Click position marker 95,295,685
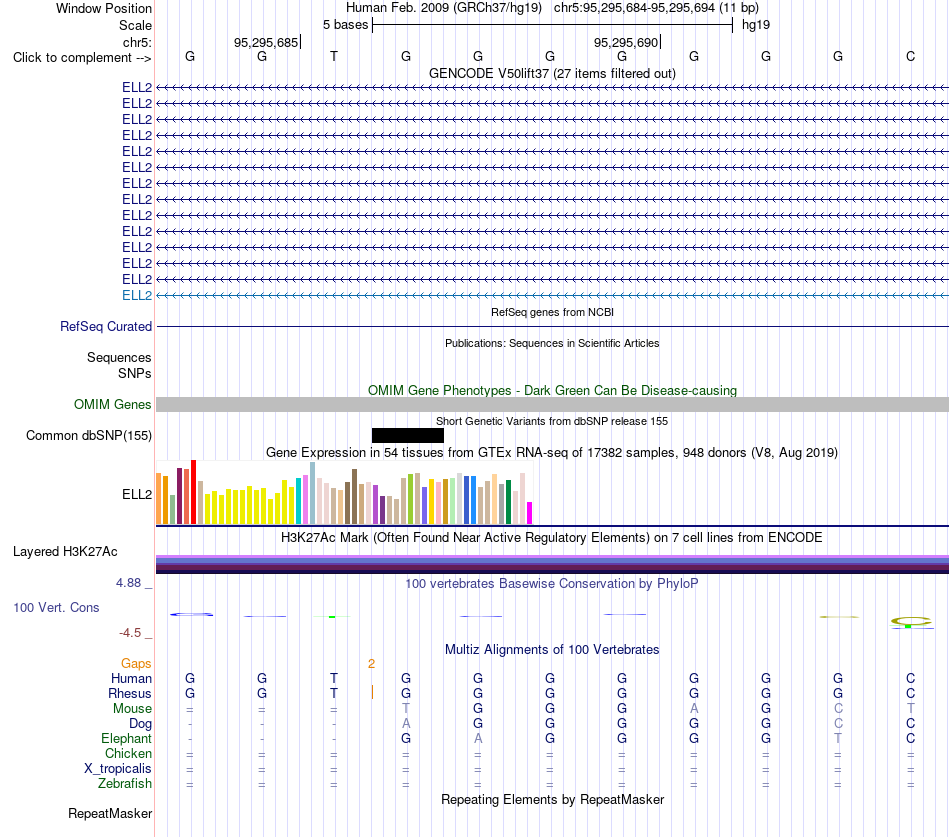 click(267, 42)
